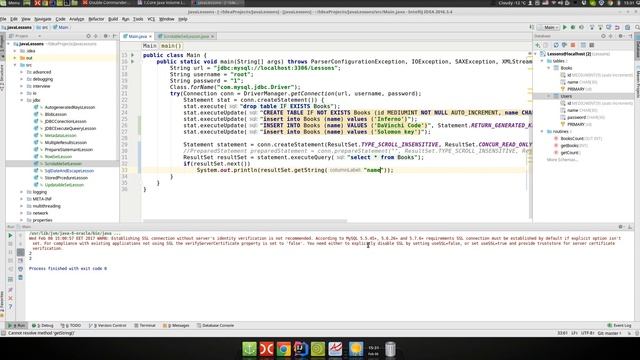Select the Users table in Database tree
640x360 pixels.
point(566,96)
